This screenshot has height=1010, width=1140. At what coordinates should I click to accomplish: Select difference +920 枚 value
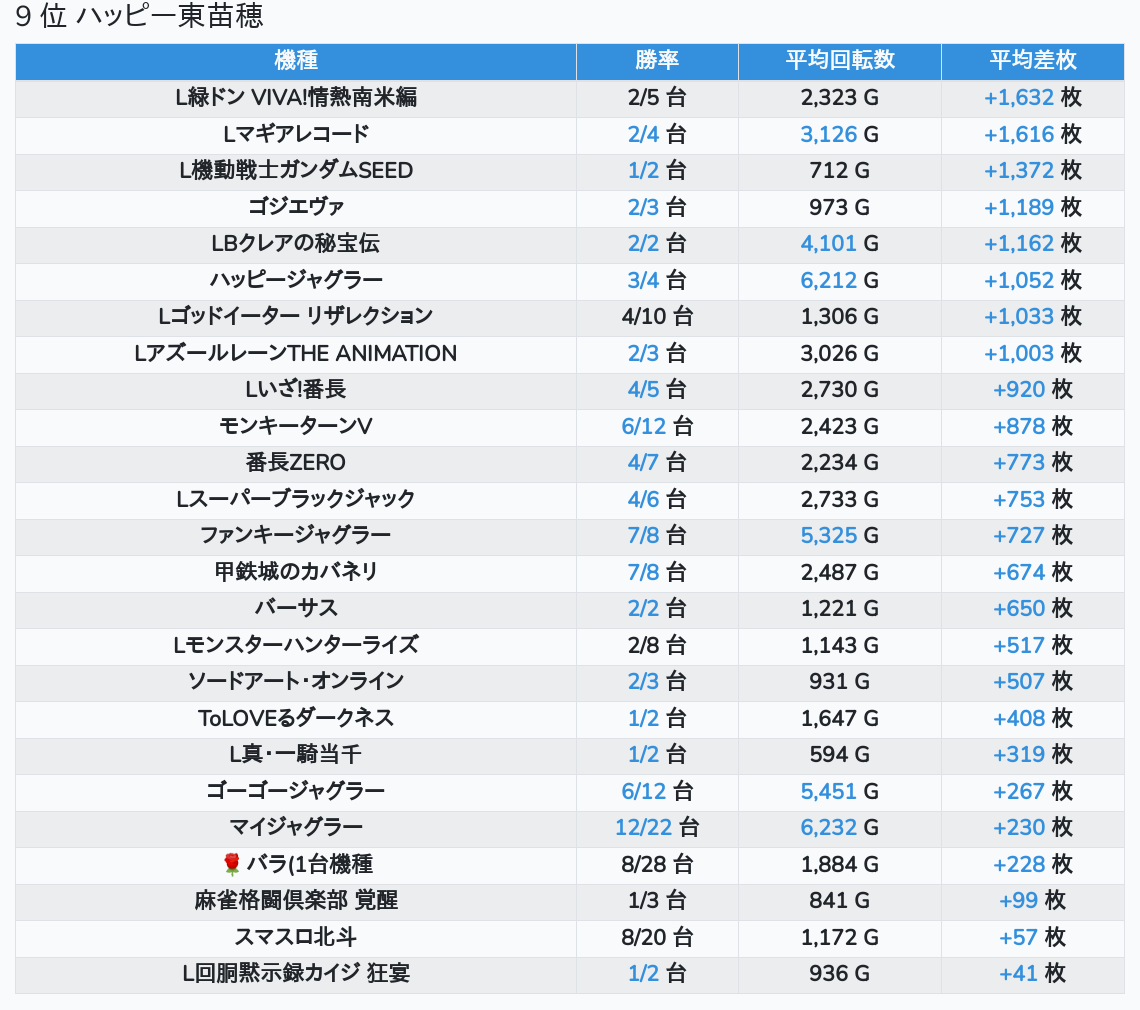(1032, 389)
